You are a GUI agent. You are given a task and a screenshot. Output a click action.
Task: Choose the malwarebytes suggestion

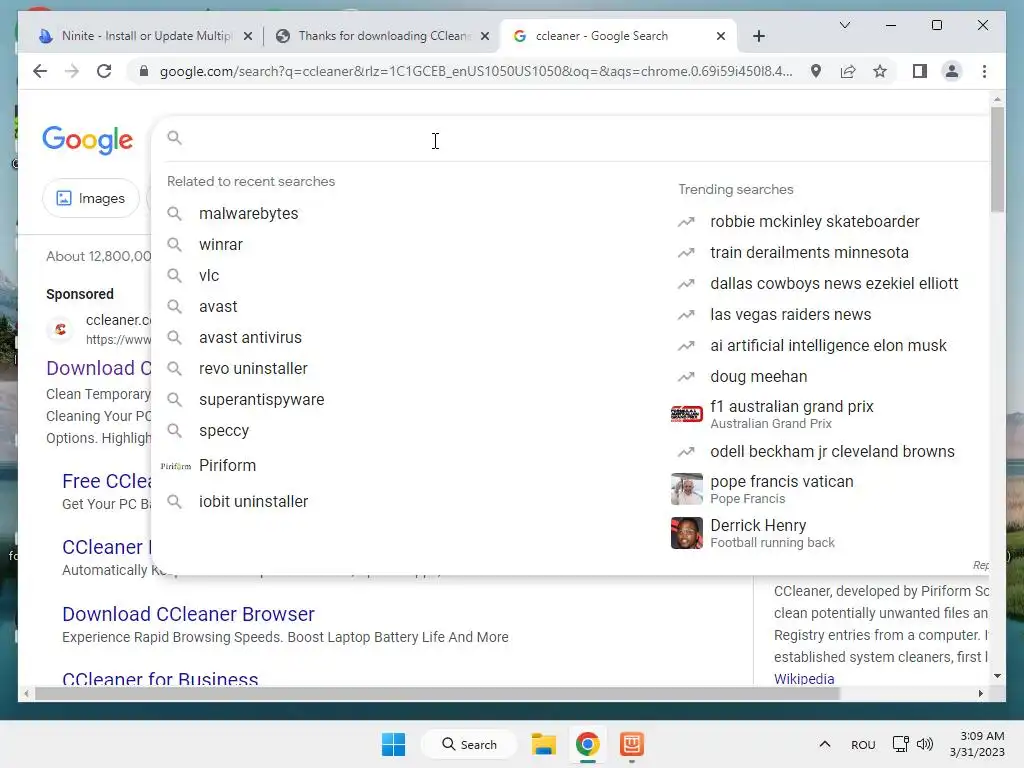pos(248,214)
